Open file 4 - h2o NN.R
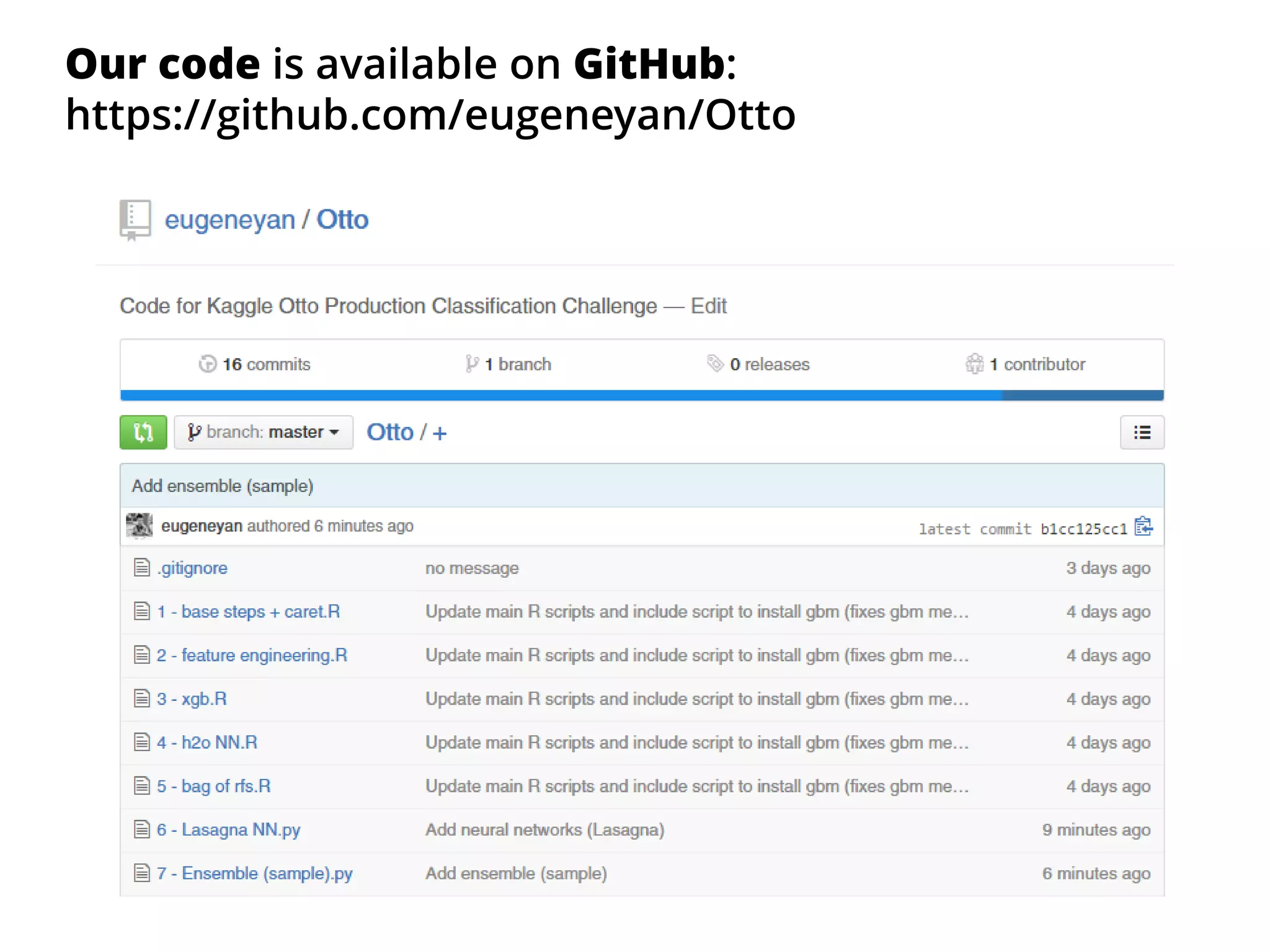Image resolution: width=1270 pixels, height=952 pixels. pos(207,743)
